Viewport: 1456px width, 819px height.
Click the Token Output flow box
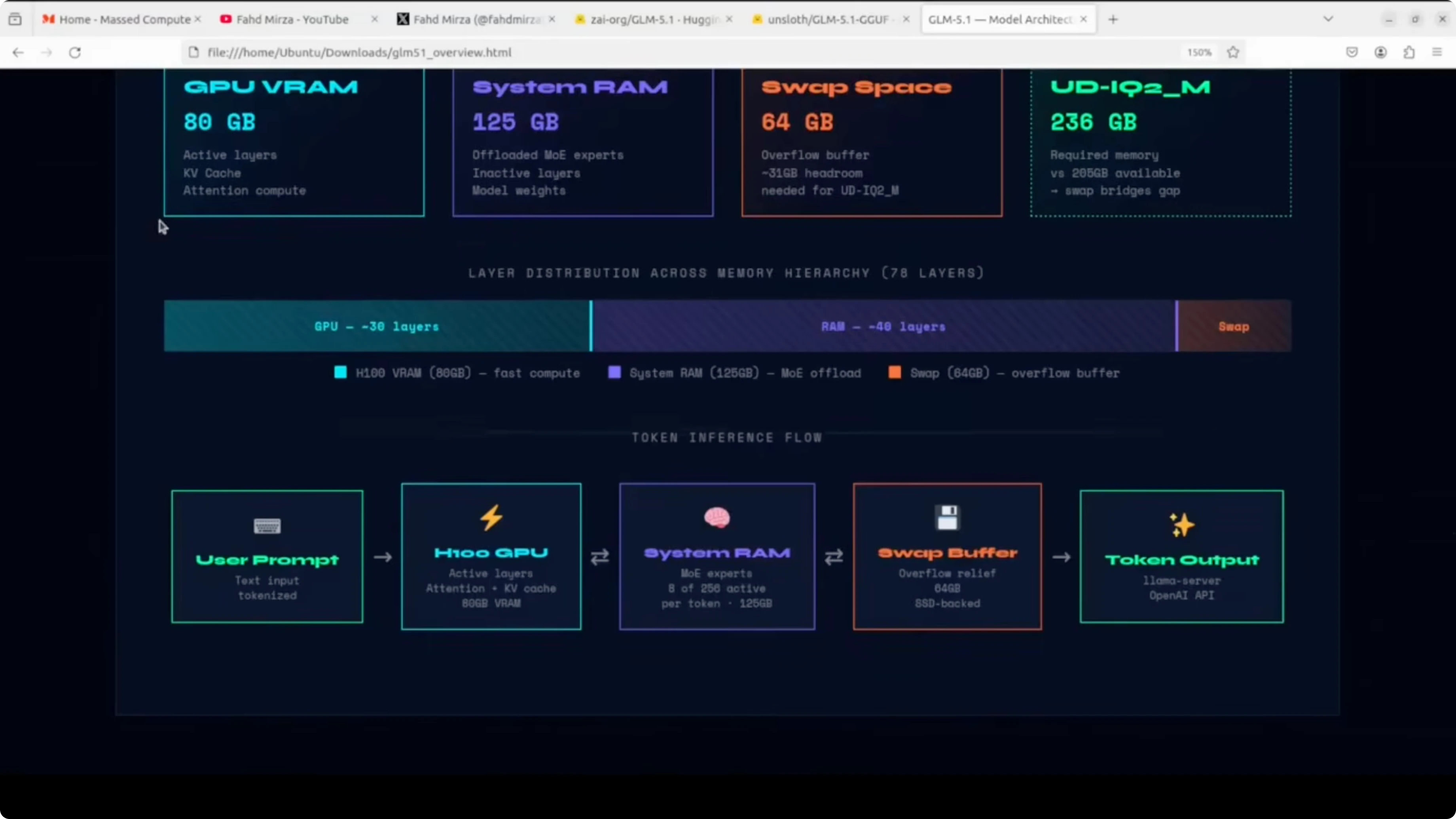point(1181,556)
